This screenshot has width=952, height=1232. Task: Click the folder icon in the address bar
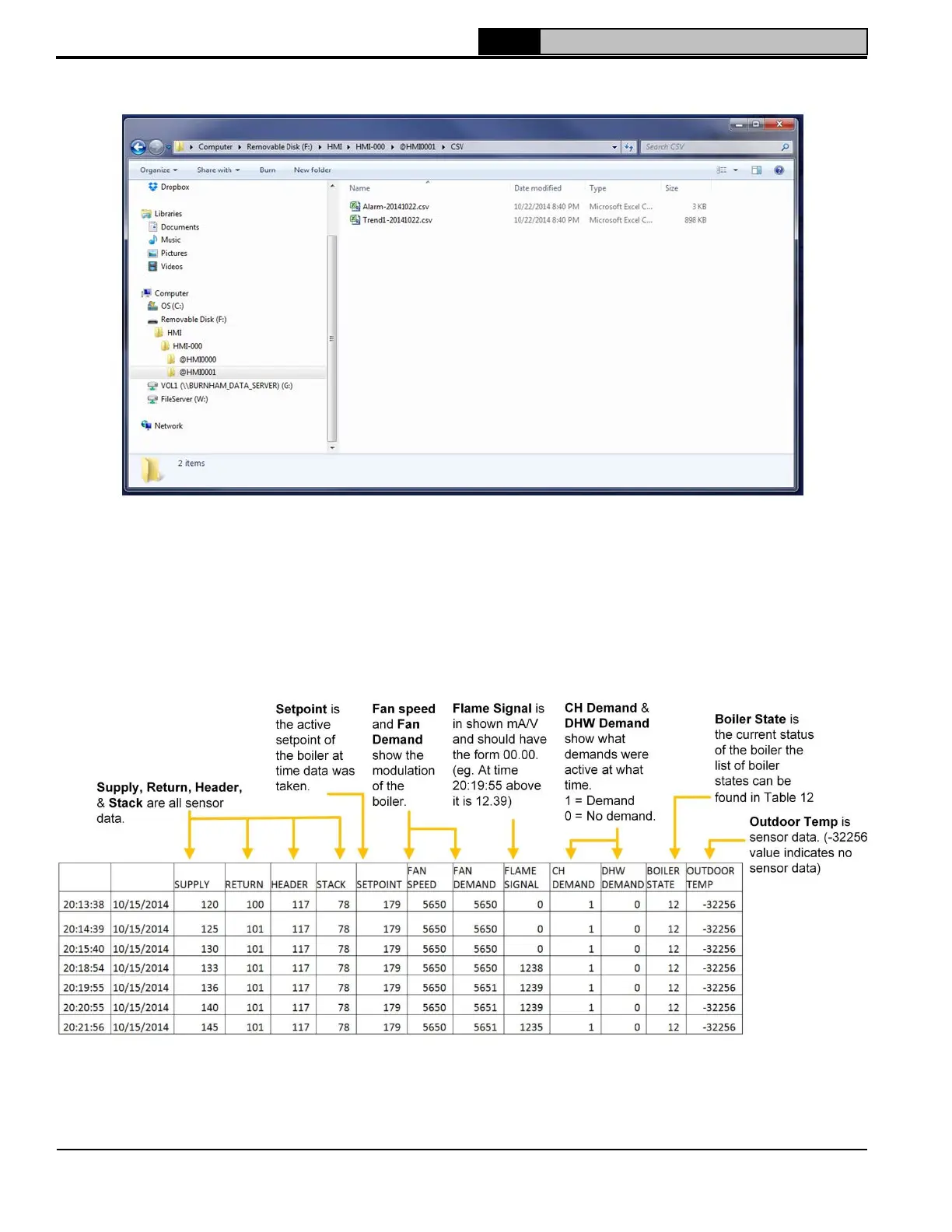180,146
